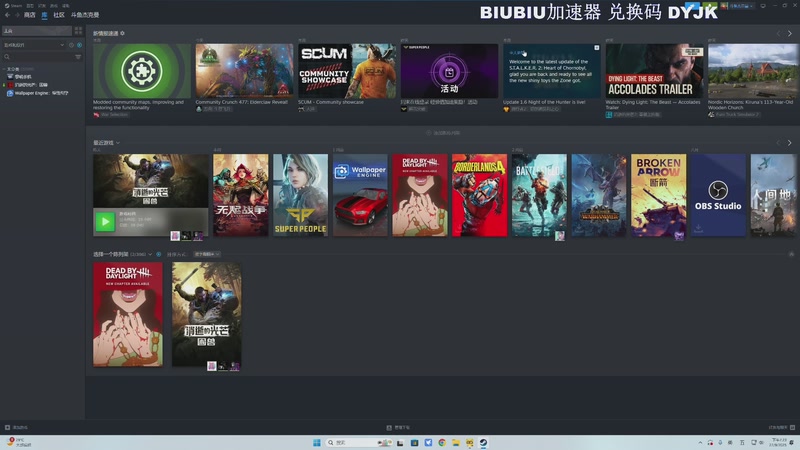The image size is (800, 450).
Task: Open the blue announcements icon in header
Action: click(692, 6)
